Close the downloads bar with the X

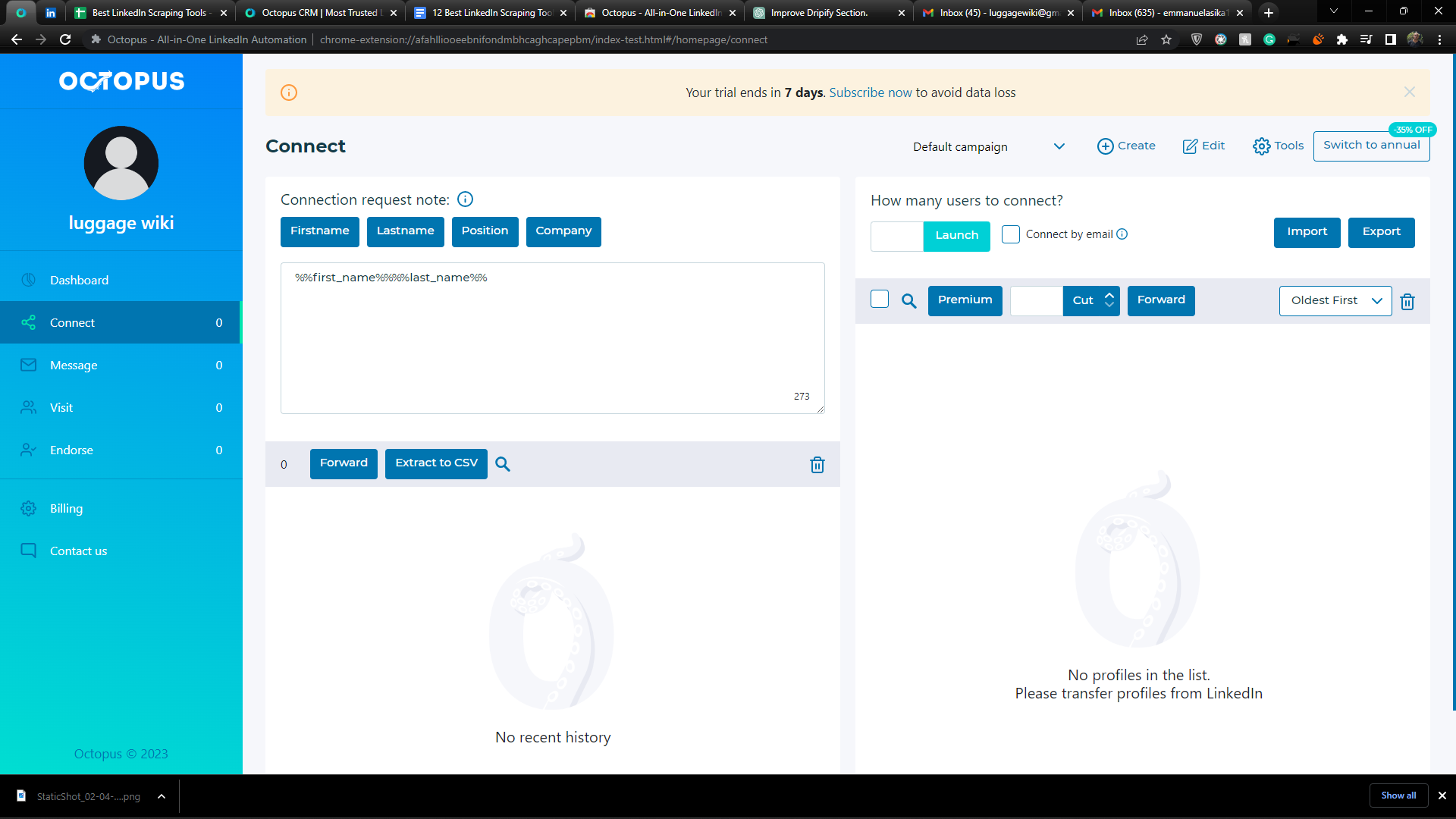tap(1442, 795)
